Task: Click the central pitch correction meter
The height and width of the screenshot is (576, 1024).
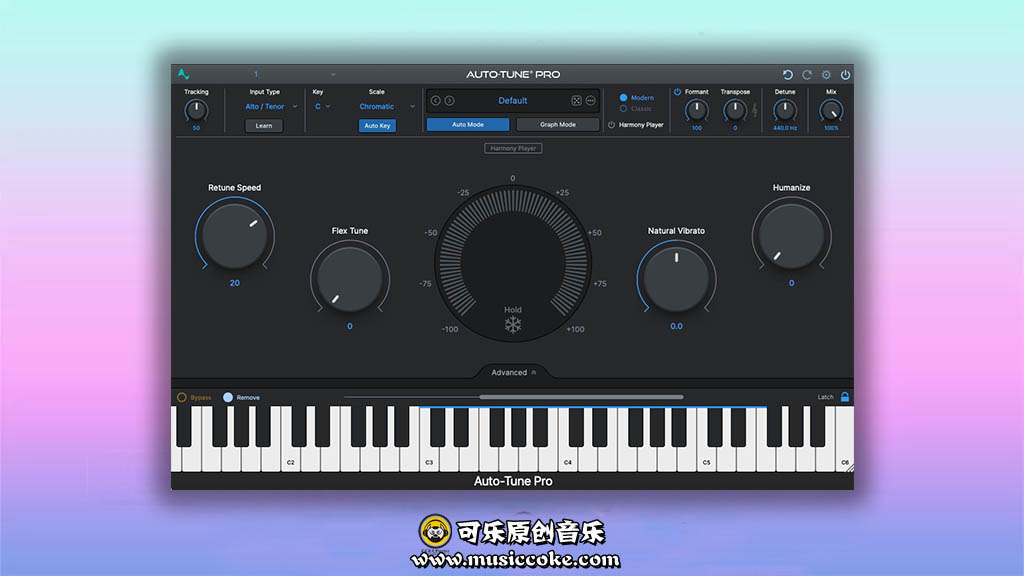Action: [513, 263]
